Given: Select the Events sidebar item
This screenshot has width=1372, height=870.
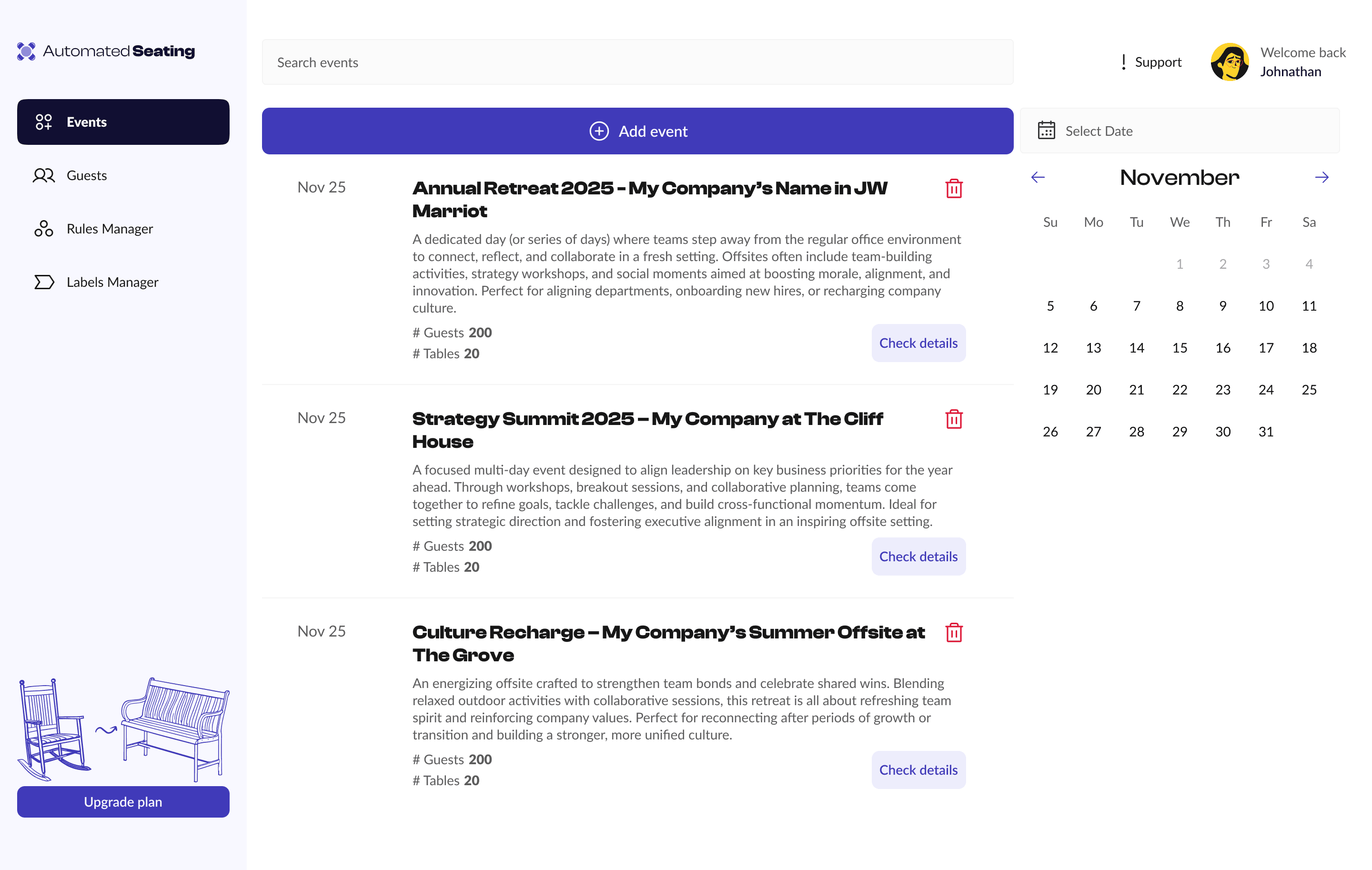Looking at the screenshot, I should (x=123, y=122).
